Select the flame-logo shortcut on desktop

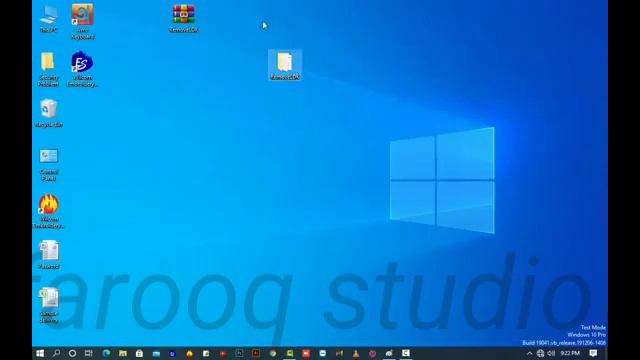49,211
